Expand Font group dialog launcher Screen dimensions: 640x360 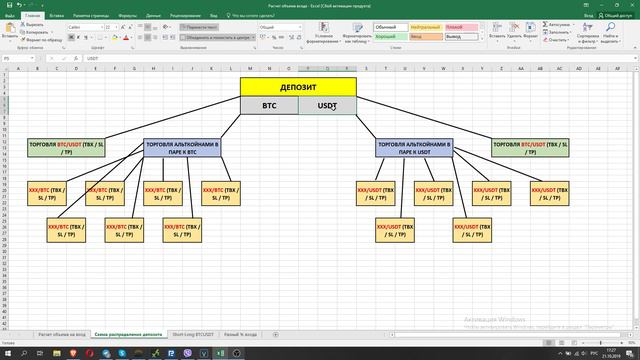coord(133,48)
